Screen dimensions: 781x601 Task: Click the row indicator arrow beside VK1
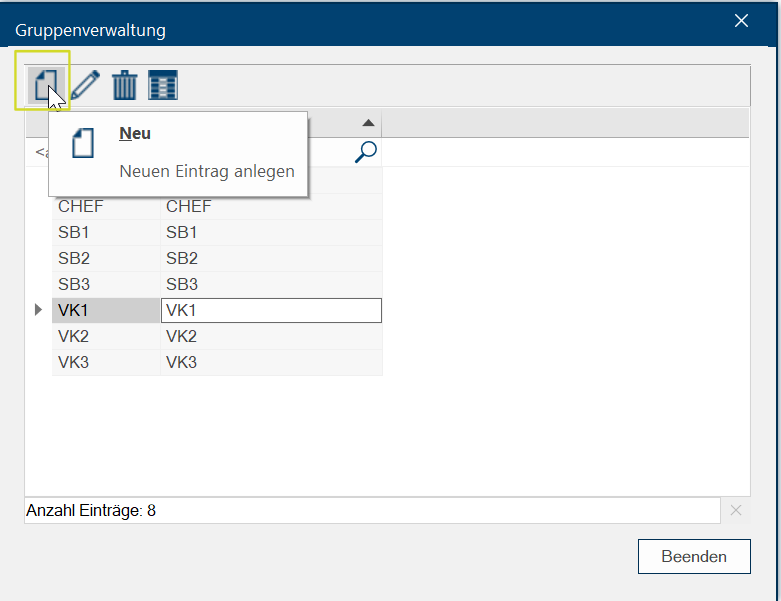39,311
